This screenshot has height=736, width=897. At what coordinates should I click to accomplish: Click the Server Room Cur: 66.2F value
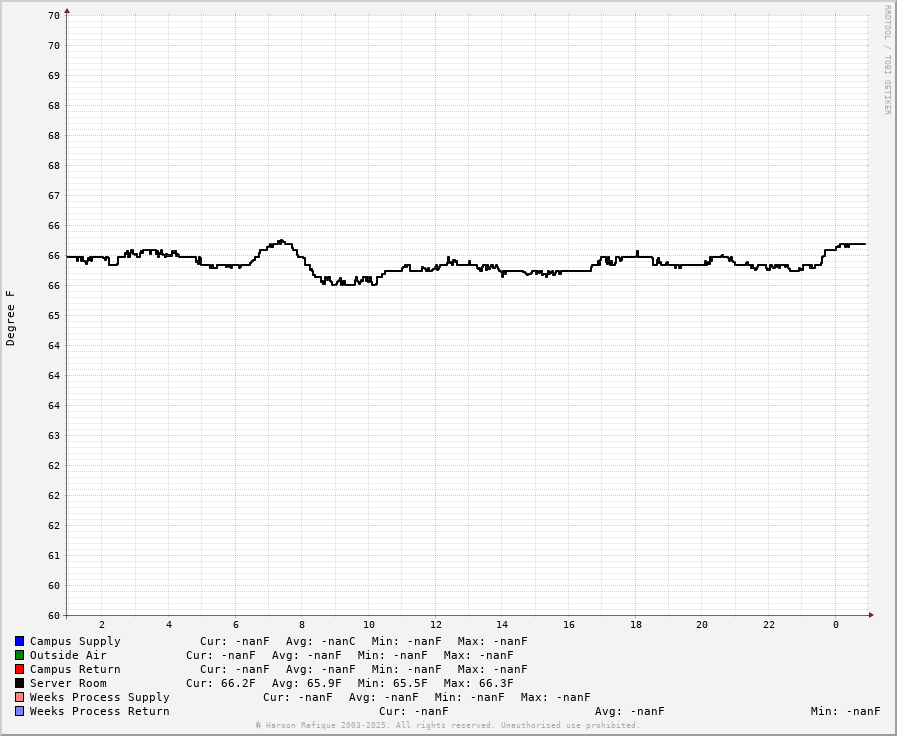[x=221, y=683]
